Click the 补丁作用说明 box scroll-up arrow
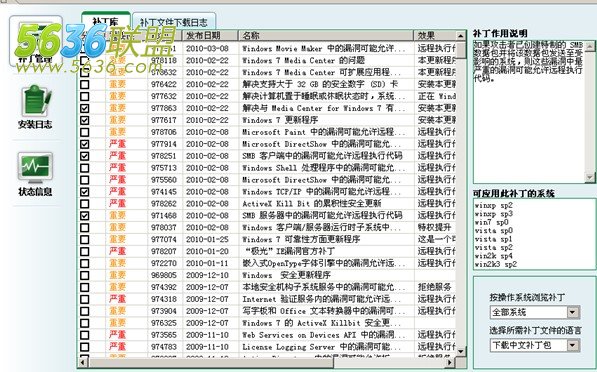The image size is (597, 372). tap(590, 46)
